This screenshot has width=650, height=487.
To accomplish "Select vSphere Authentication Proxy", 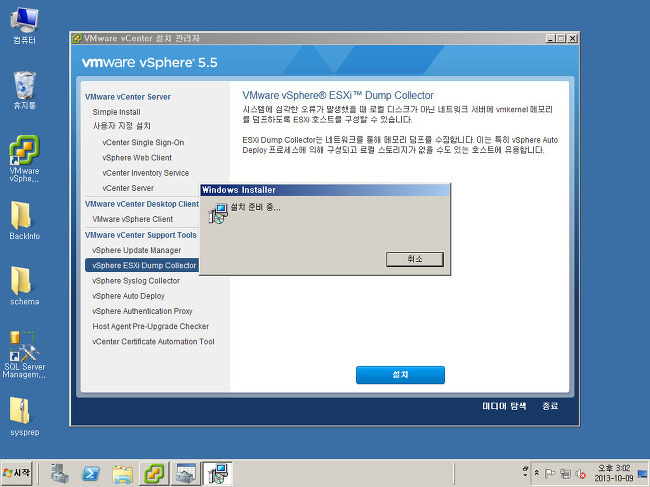I will 142,311.
